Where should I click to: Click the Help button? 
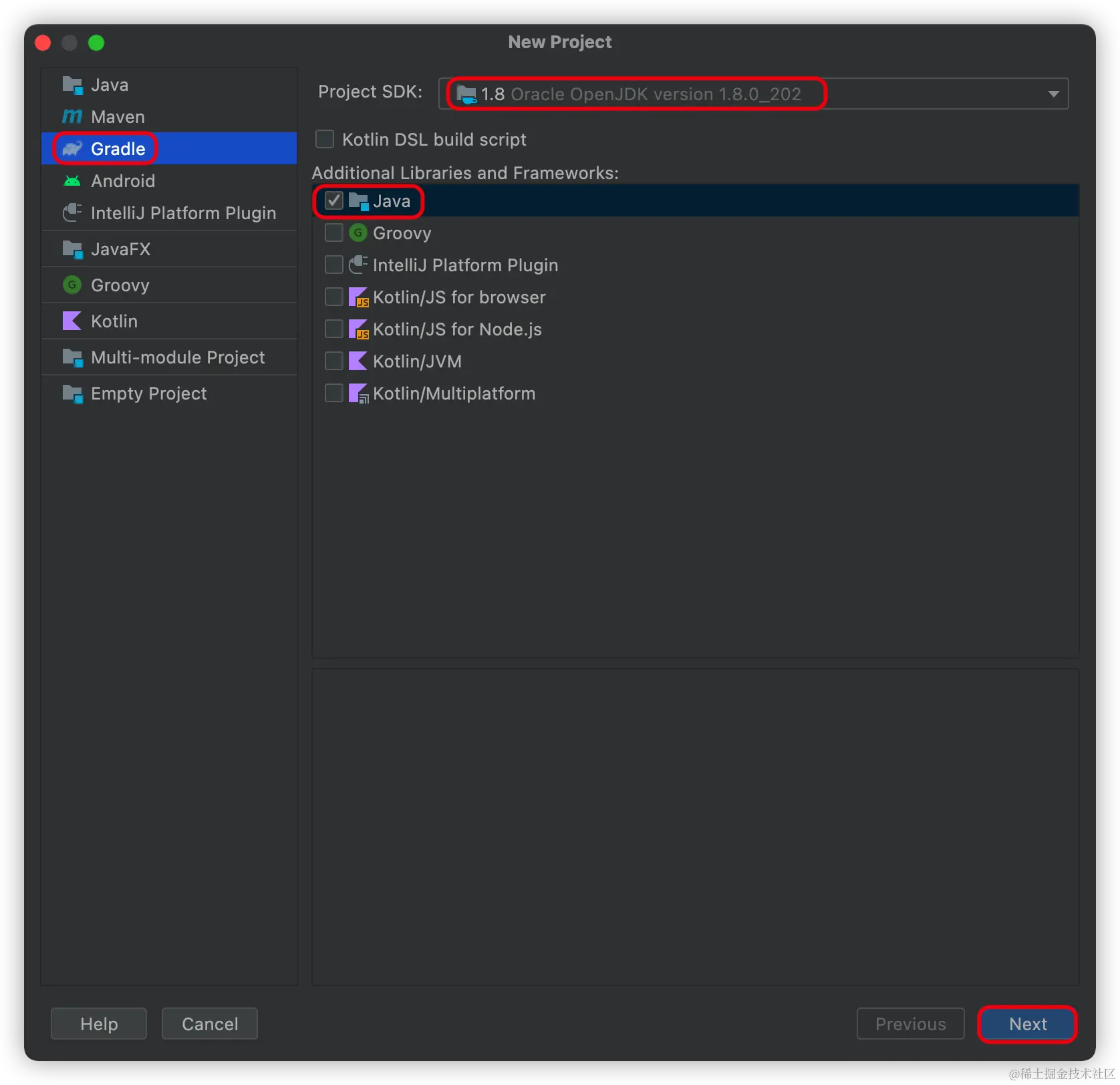[99, 1024]
